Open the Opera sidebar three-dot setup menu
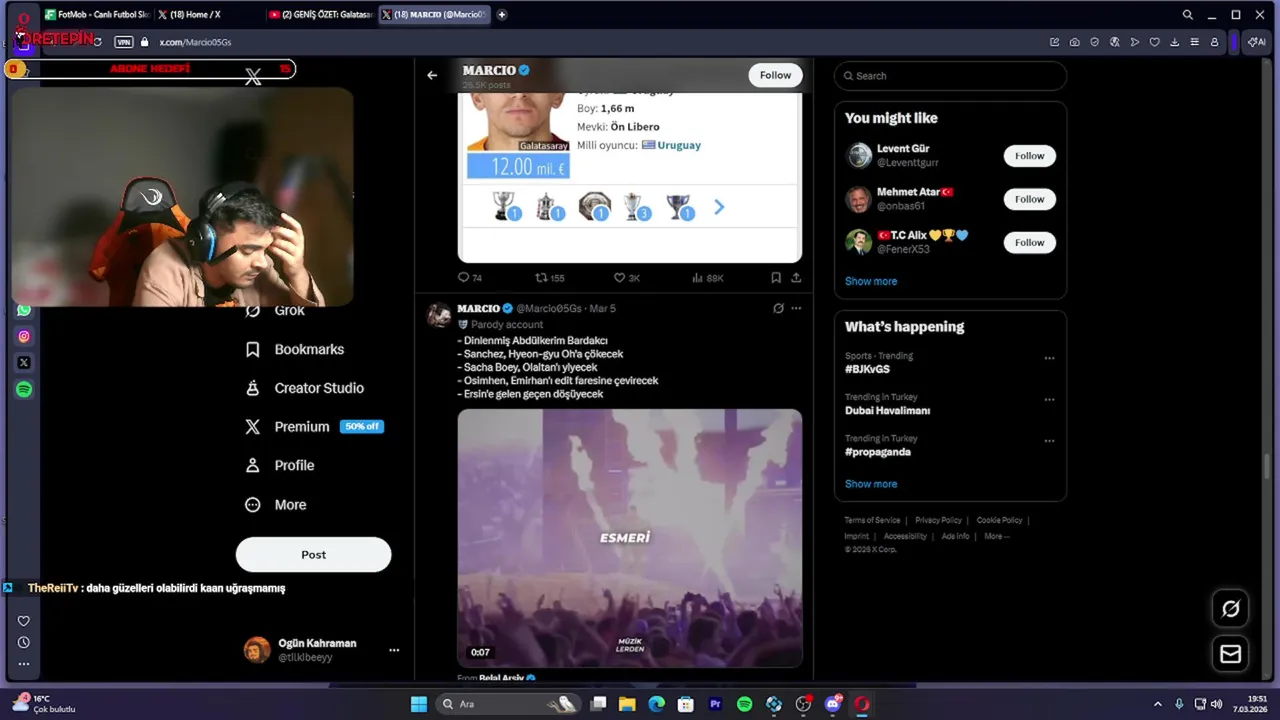The image size is (1280, 720). (x=24, y=664)
